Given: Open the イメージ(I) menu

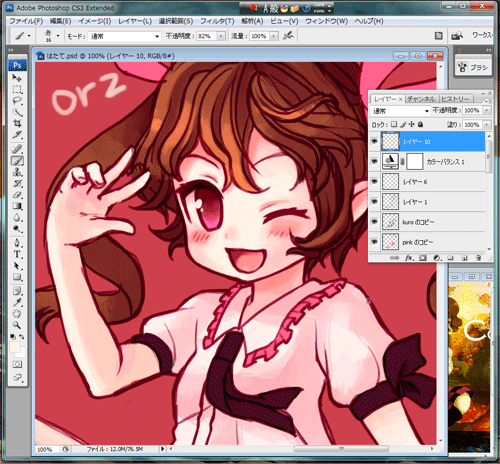Looking at the screenshot, I should [95, 21].
